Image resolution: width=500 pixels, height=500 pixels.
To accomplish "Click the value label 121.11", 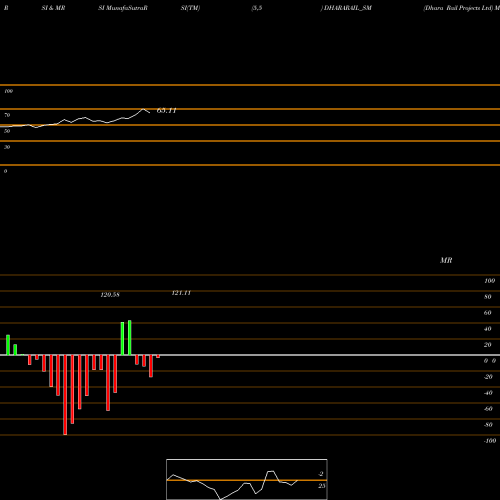I will point(181,293).
